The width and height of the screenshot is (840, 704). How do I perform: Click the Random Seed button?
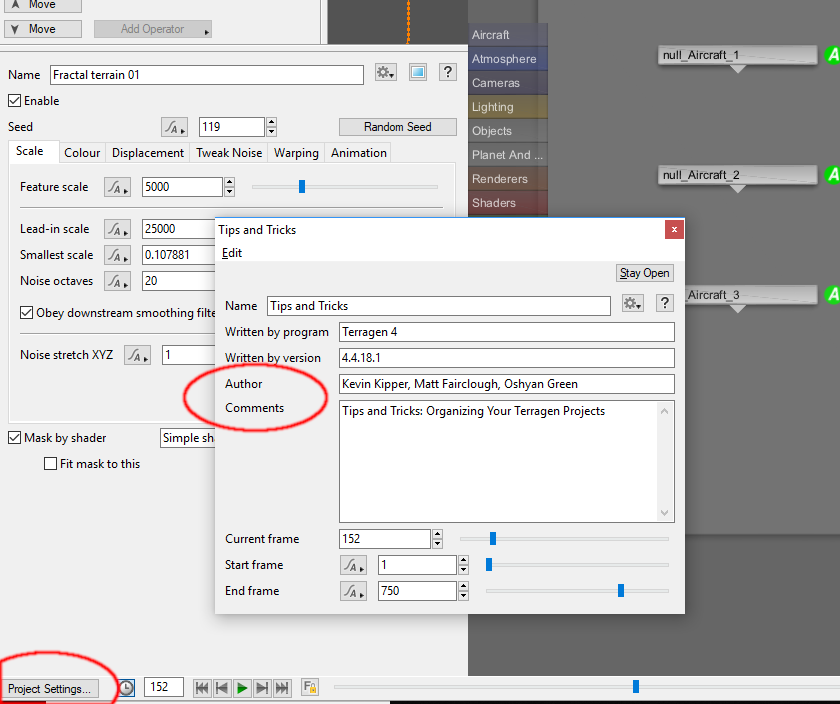pyautogui.click(x=398, y=127)
